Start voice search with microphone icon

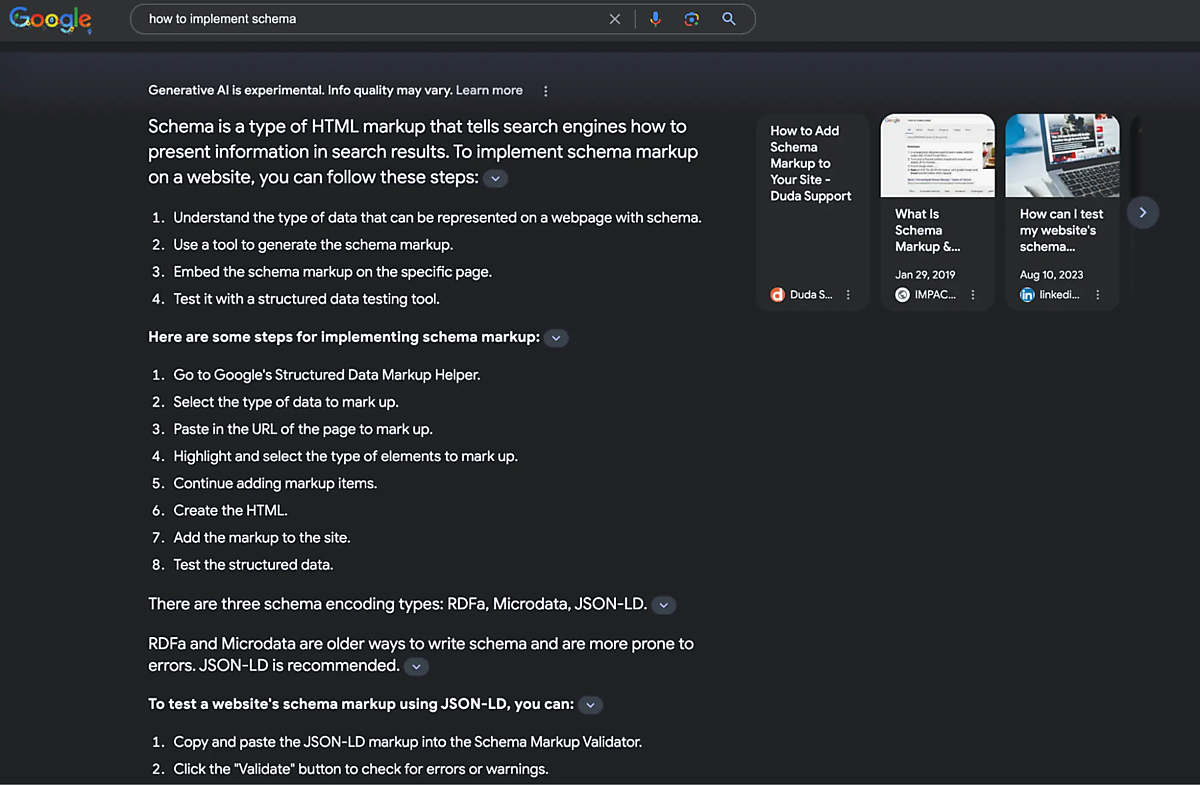655,19
